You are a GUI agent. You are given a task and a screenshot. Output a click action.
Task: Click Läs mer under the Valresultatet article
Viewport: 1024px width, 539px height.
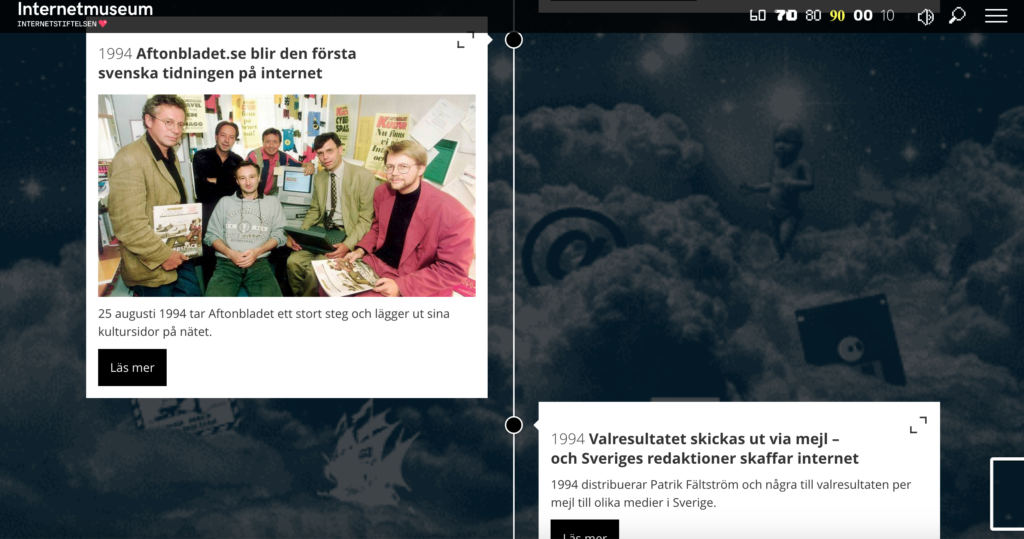click(584, 529)
